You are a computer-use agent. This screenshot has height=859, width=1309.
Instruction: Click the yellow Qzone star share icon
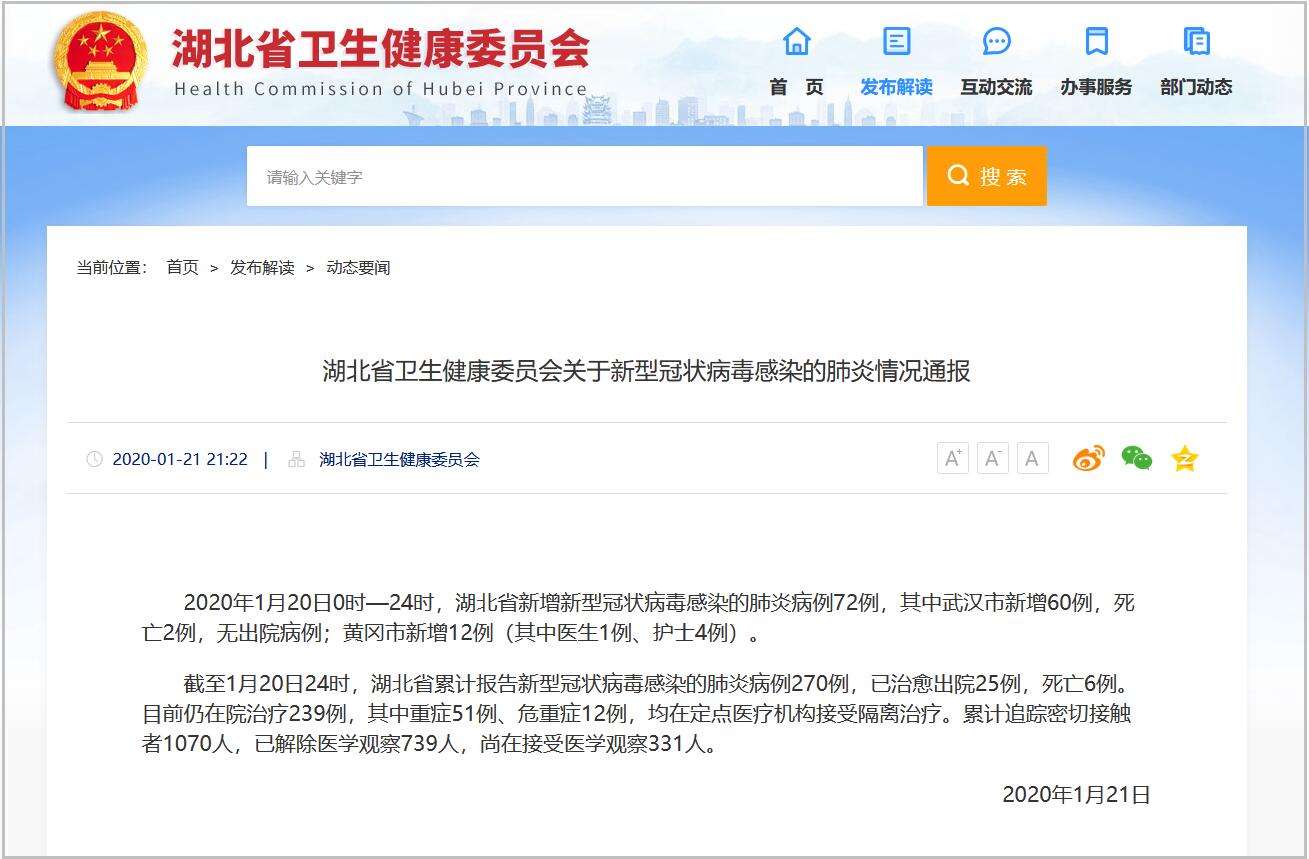[x=1185, y=458]
